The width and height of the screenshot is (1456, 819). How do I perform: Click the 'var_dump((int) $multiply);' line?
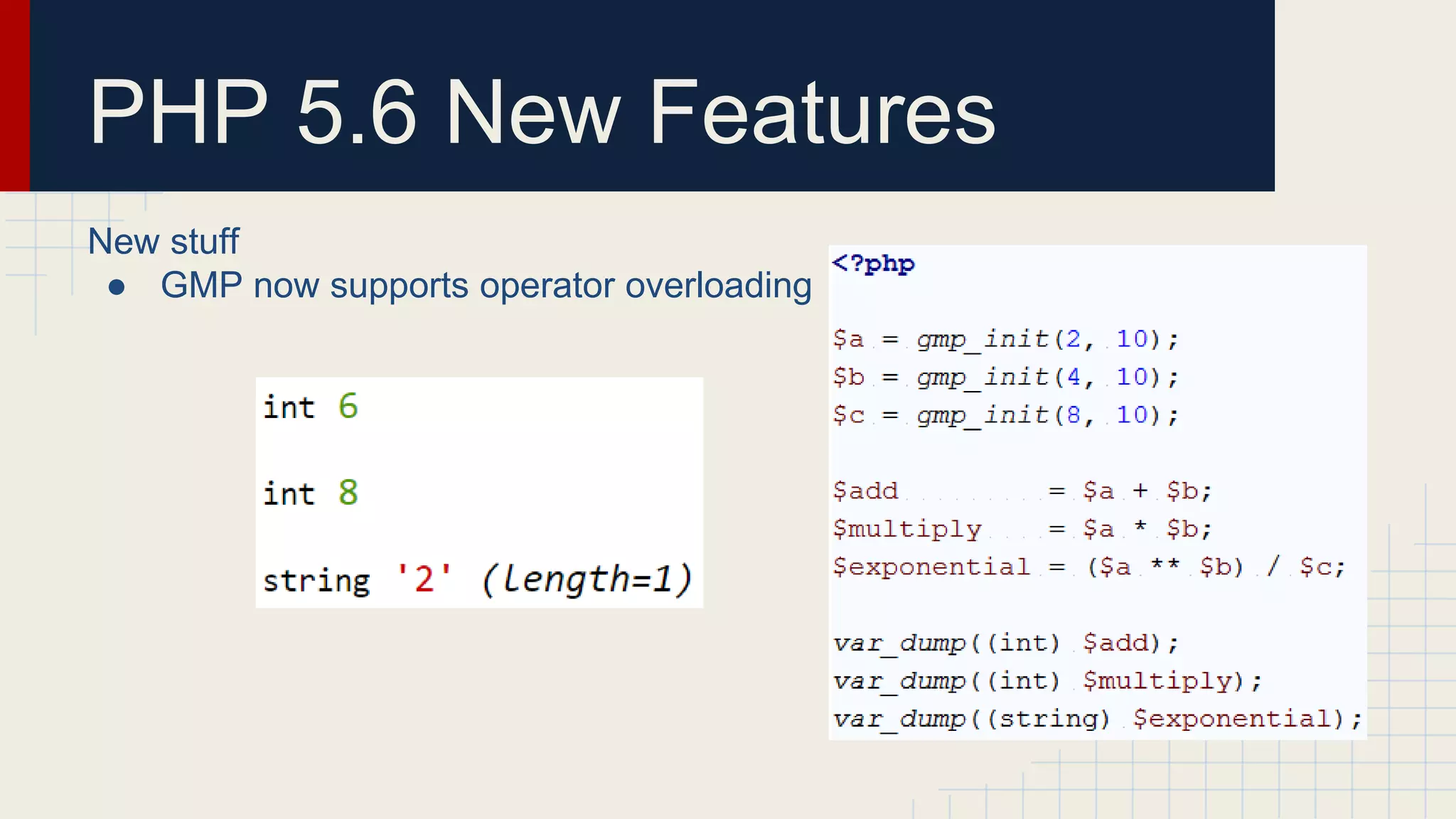[x=1046, y=681]
